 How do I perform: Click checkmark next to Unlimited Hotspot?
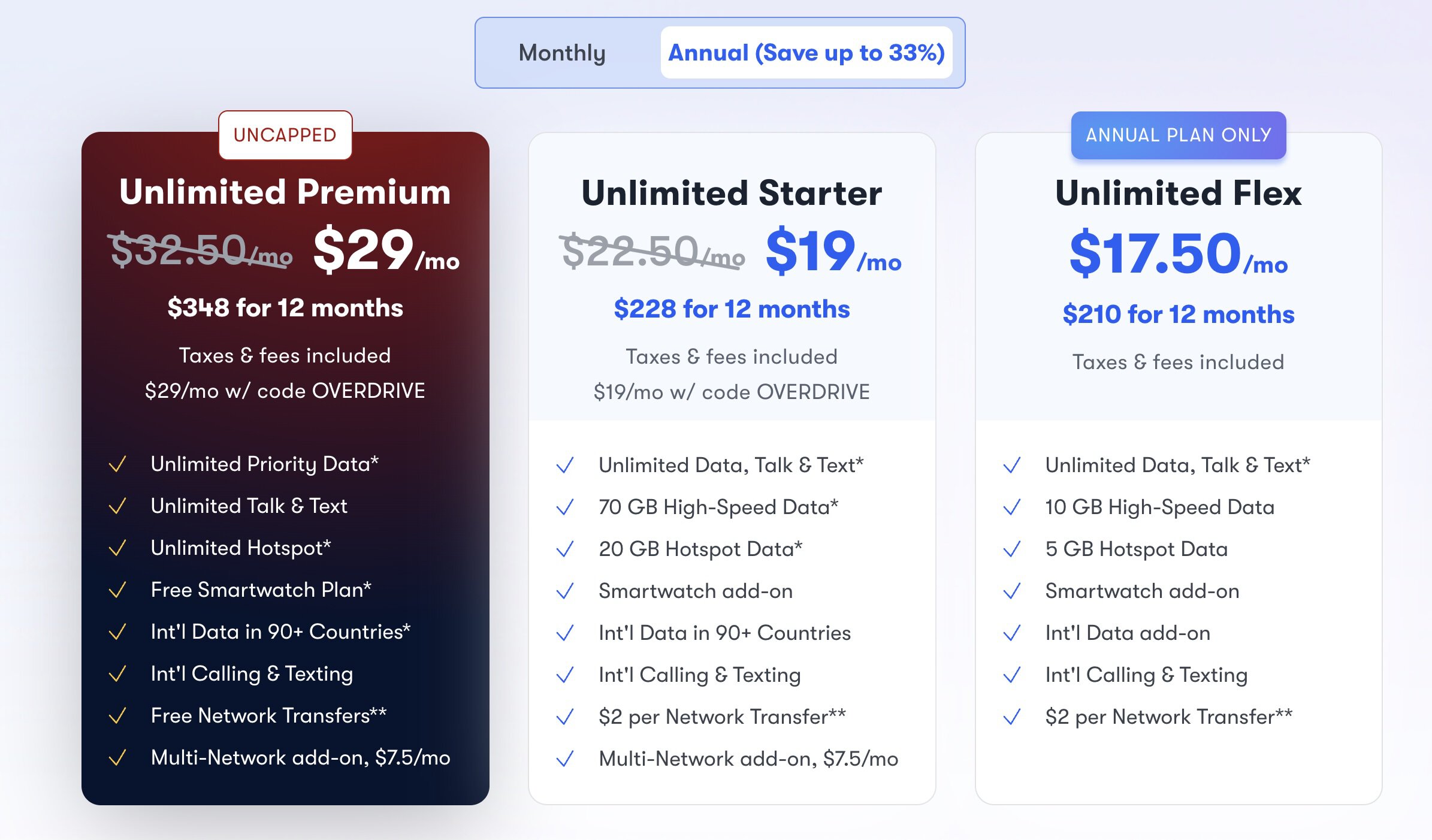117,548
